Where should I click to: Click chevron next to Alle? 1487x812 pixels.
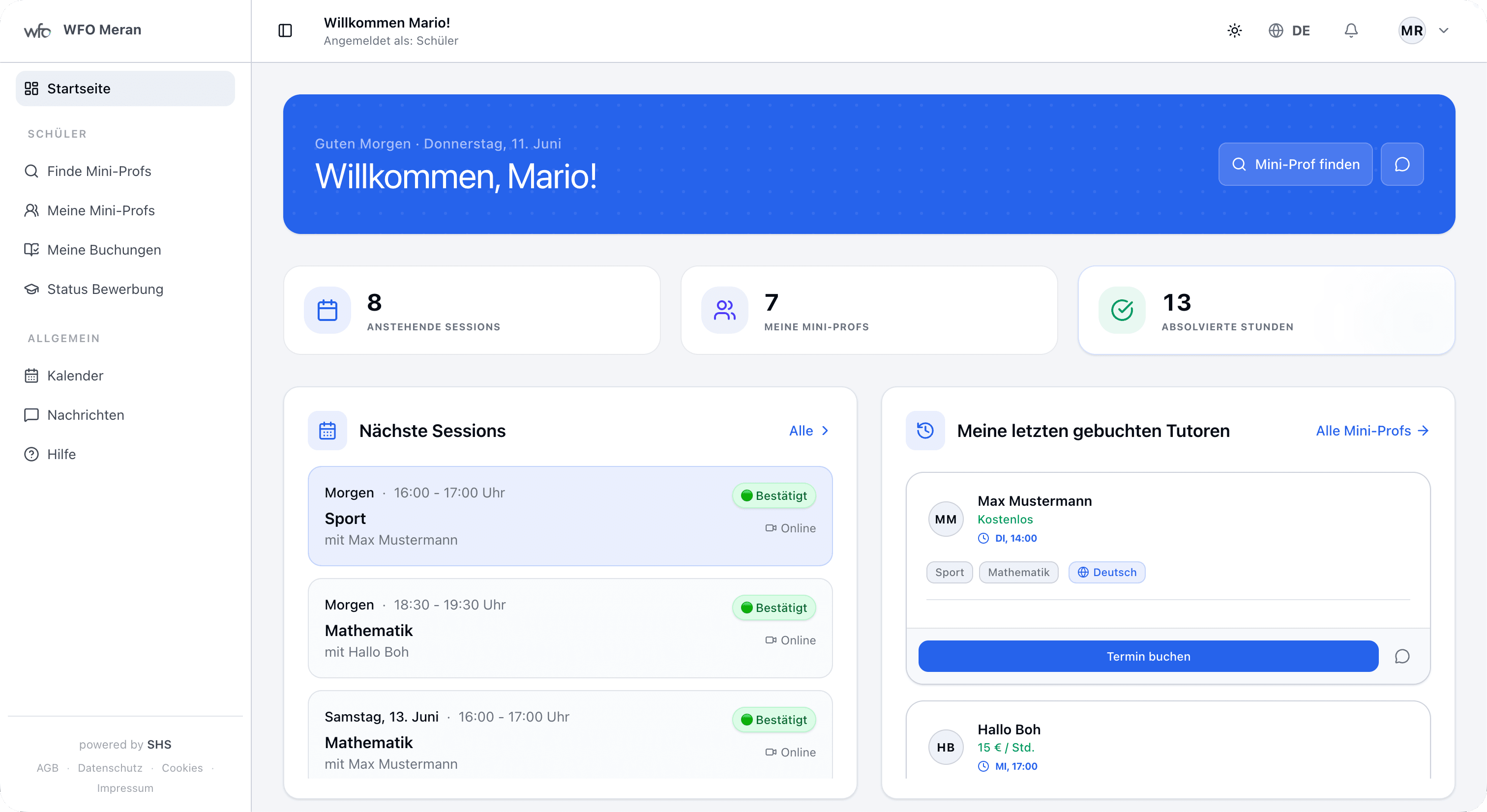point(825,431)
